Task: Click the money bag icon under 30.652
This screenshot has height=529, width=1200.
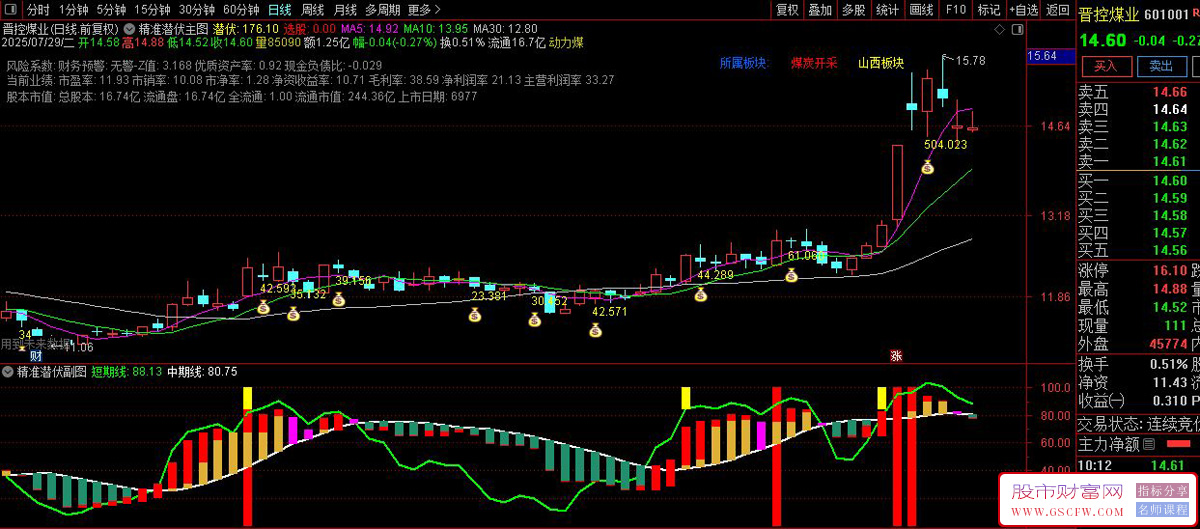Action: (x=534, y=320)
